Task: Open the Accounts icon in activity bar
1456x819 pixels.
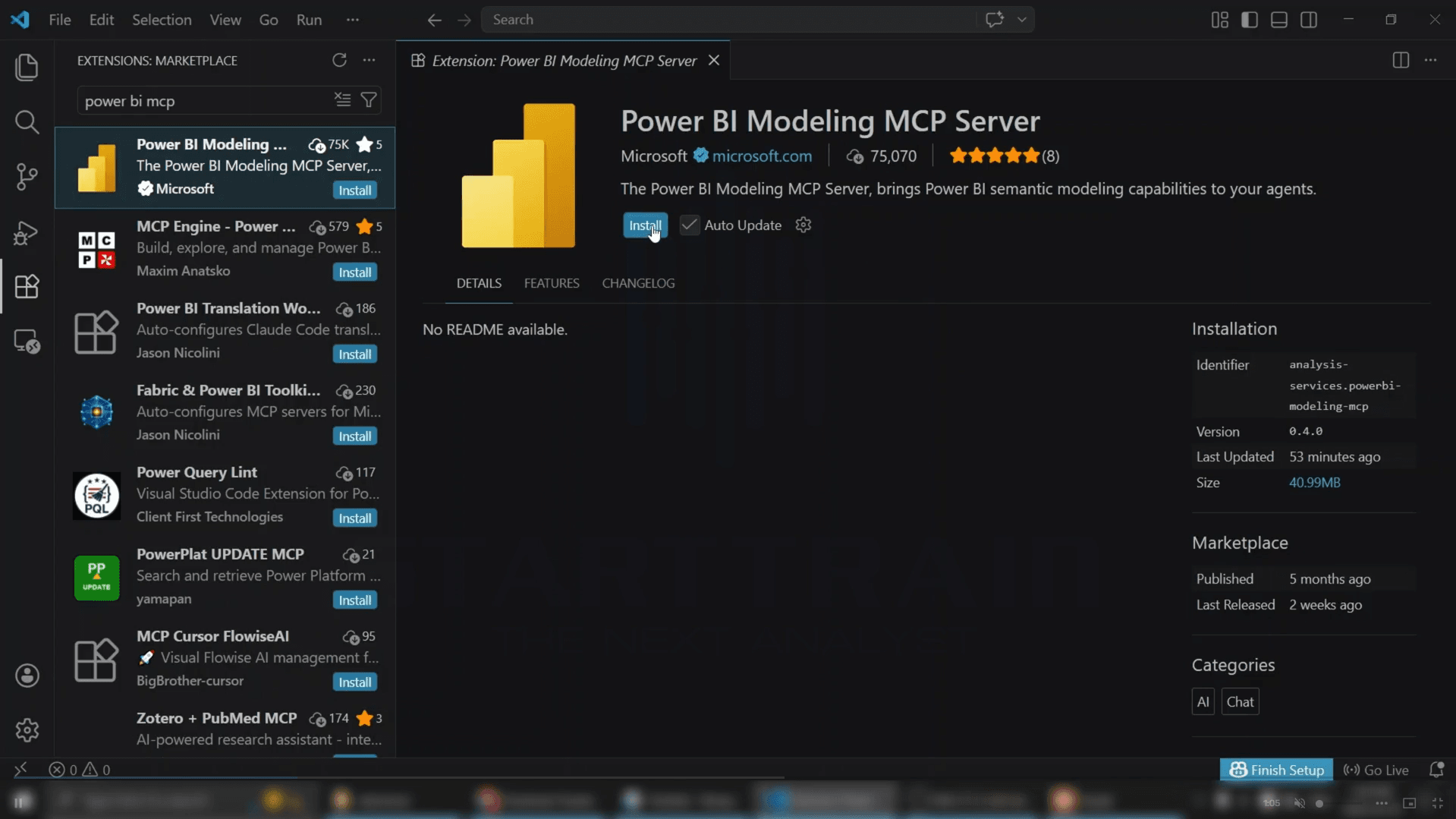Action: [x=27, y=676]
